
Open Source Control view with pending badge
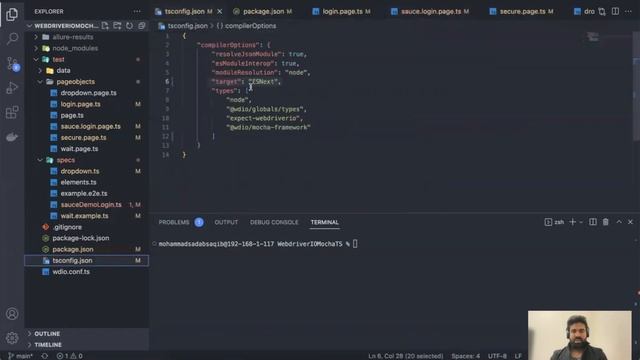pos(12,64)
